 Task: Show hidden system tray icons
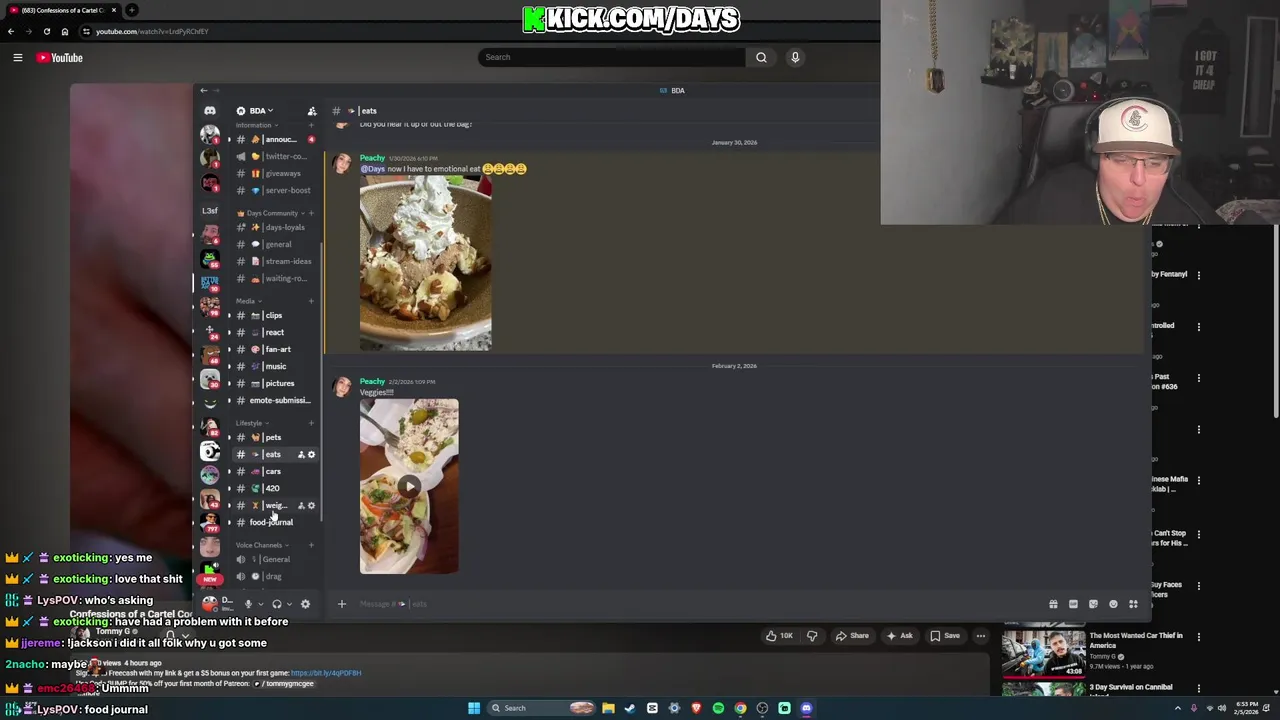(1177, 708)
